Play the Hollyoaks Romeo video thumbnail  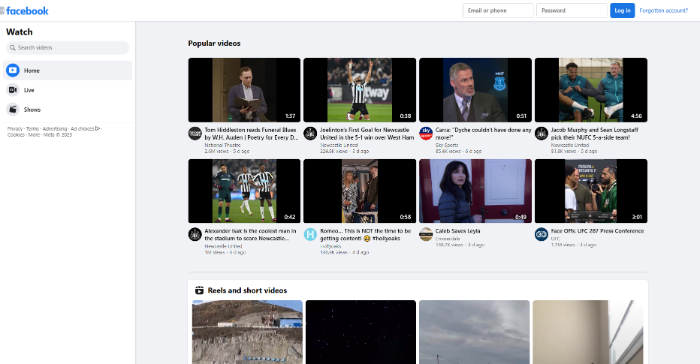click(x=360, y=191)
